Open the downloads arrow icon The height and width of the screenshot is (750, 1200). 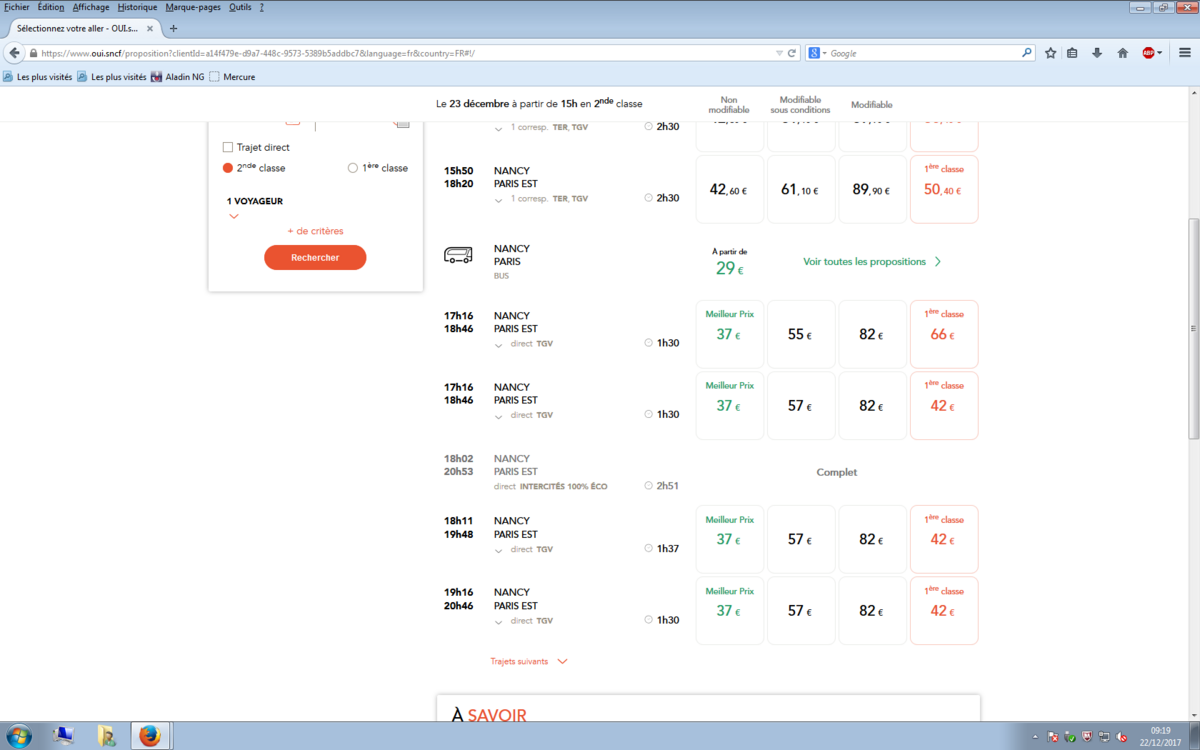tap(1097, 53)
